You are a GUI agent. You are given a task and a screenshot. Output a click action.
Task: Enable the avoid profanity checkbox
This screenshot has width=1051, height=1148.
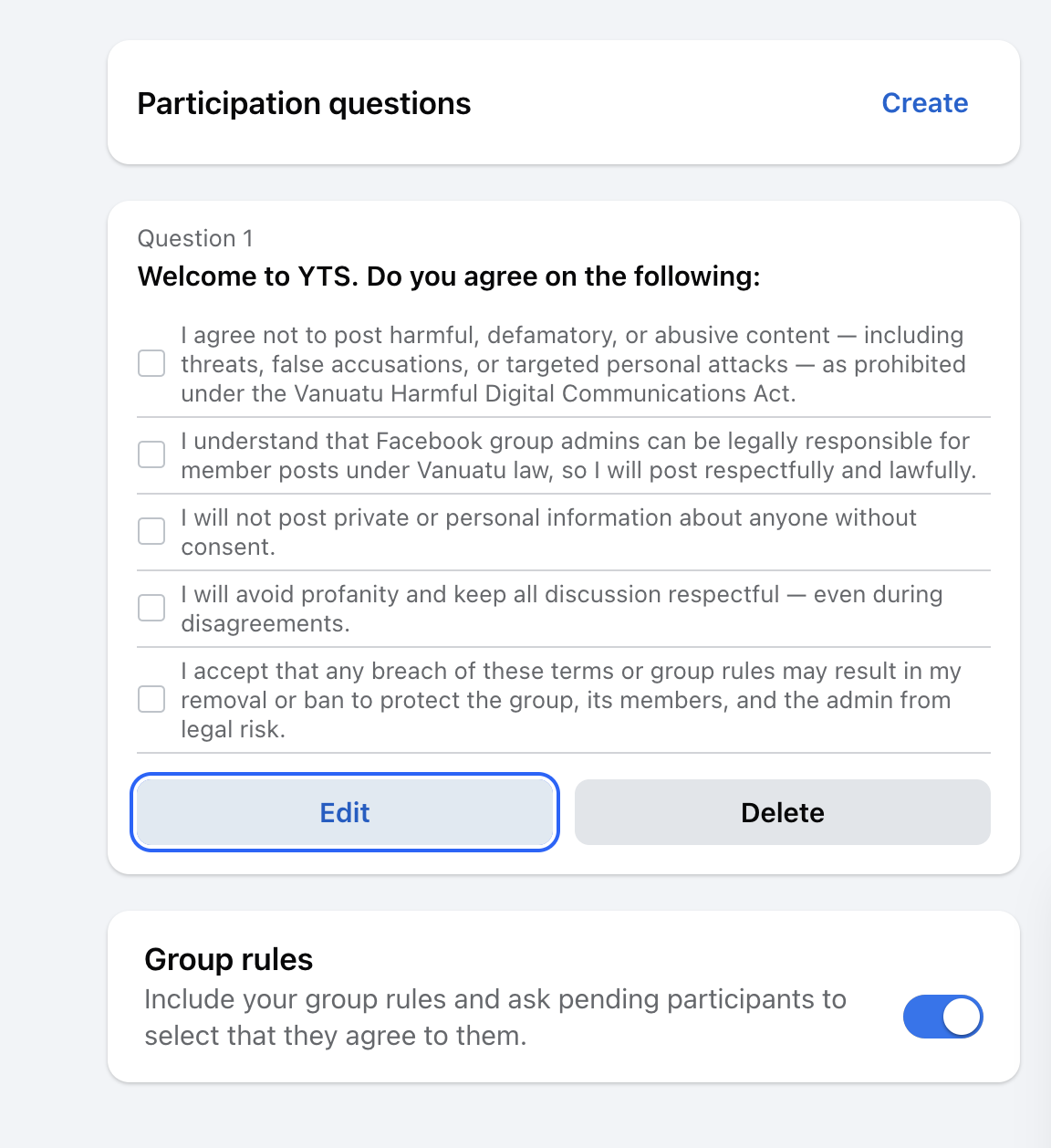pos(151,608)
